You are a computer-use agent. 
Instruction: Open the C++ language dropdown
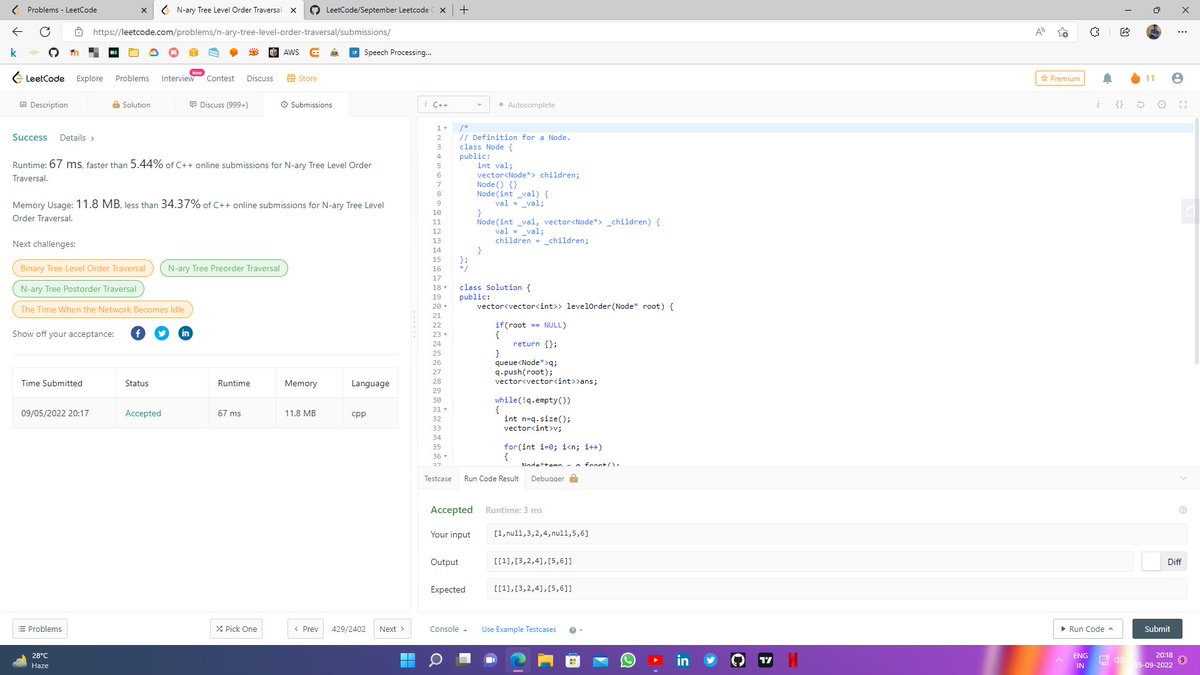click(456, 105)
